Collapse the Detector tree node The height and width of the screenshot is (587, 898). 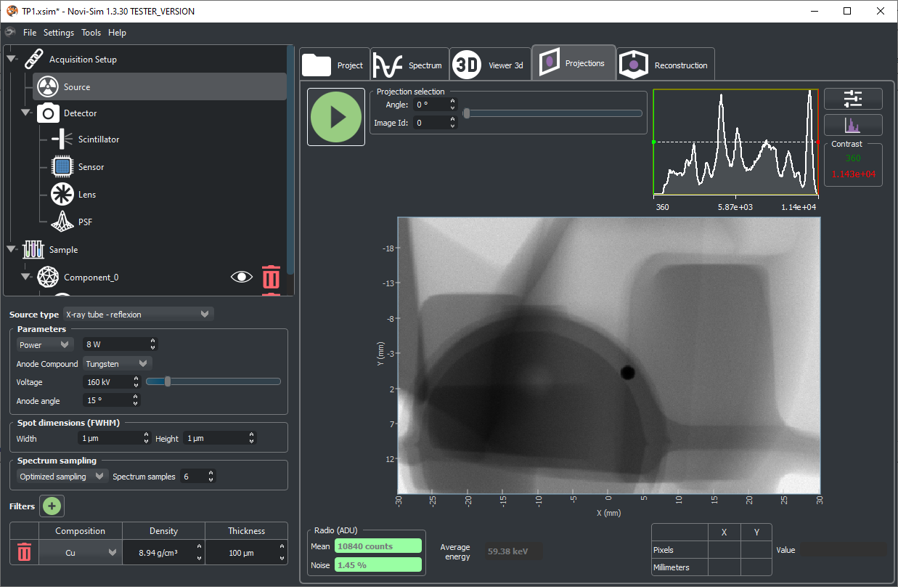[x=26, y=113]
